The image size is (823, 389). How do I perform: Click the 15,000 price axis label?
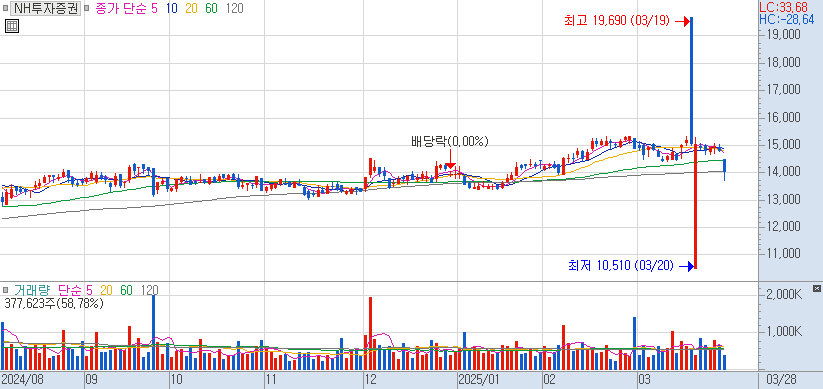[783, 144]
